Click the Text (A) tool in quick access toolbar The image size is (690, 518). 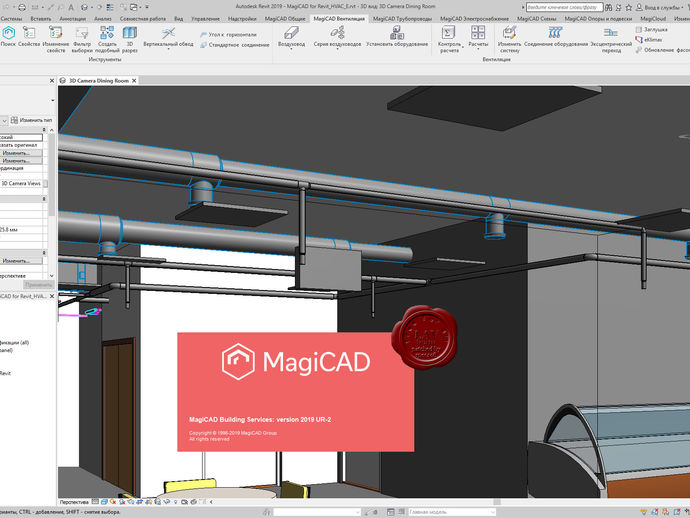[x=71, y=7]
